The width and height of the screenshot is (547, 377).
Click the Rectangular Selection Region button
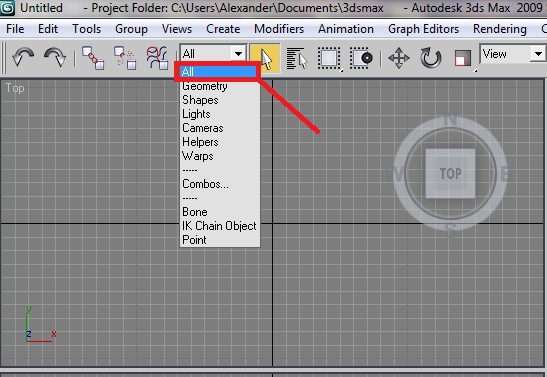pyautogui.click(x=329, y=58)
